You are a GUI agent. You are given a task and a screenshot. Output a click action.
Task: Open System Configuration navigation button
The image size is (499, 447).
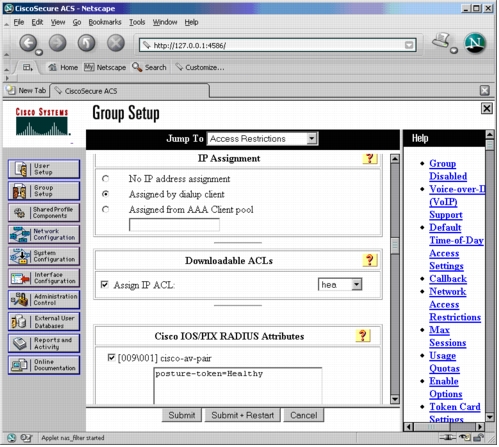point(44,256)
